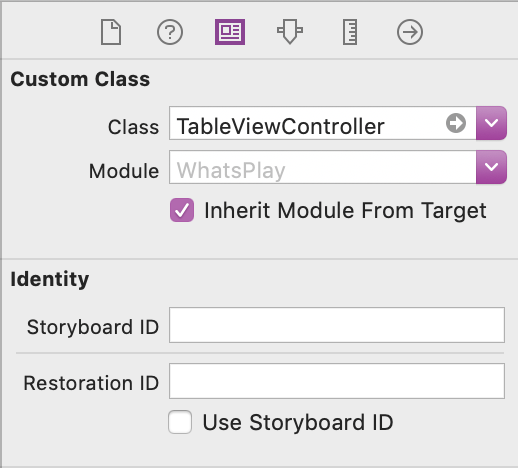Select the Identity inspector icon
518x468 pixels.
(230, 32)
